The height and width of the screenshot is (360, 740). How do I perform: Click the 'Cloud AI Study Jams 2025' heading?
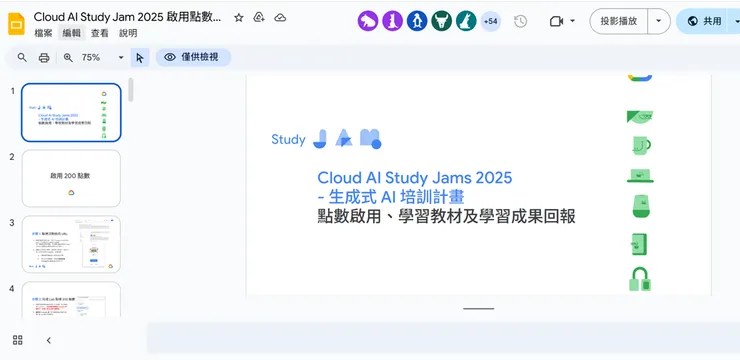point(414,178)
